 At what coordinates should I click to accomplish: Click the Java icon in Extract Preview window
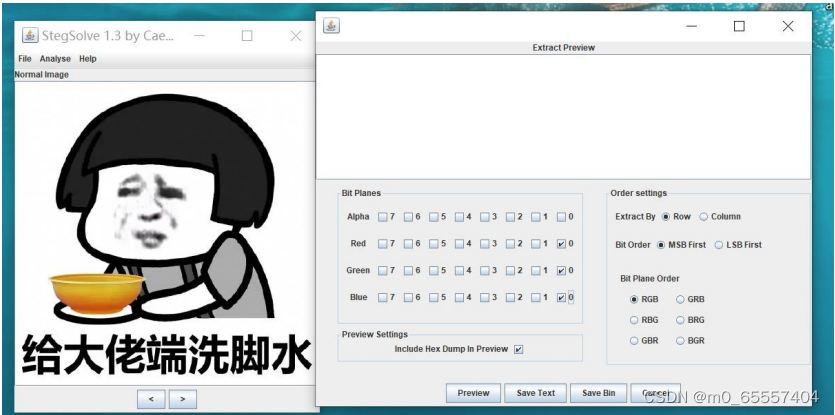(x=331, y=26)
